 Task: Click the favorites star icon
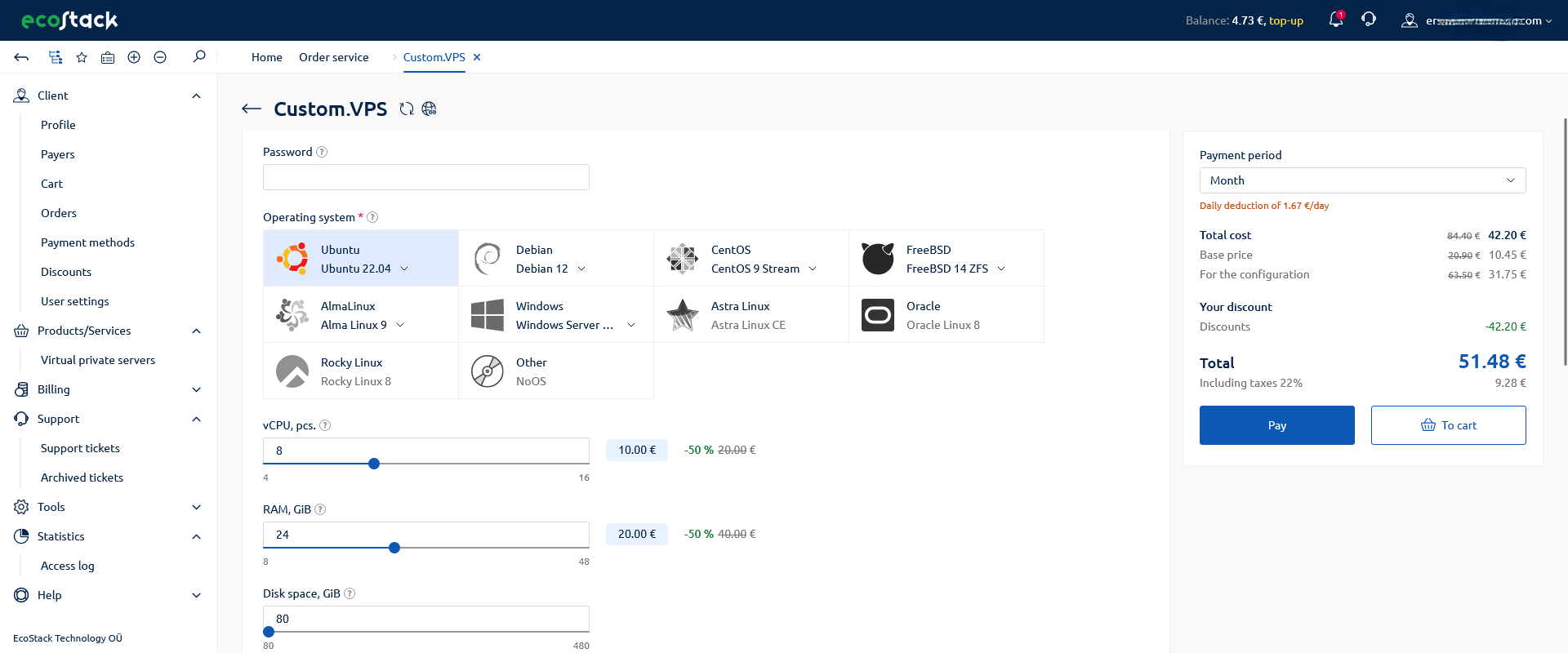coord(82,57)
